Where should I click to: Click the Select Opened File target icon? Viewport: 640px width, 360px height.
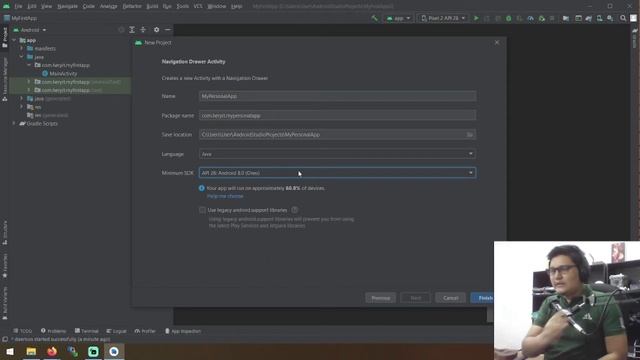121,30
